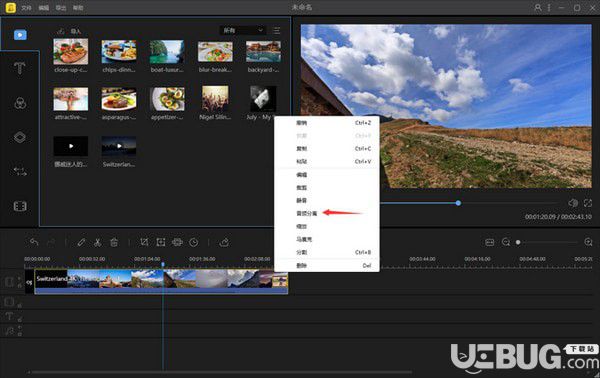This screenshot has height=378, width=600.
Task: Click the fit-timeline-to-window icon
Action: (489, 242)
